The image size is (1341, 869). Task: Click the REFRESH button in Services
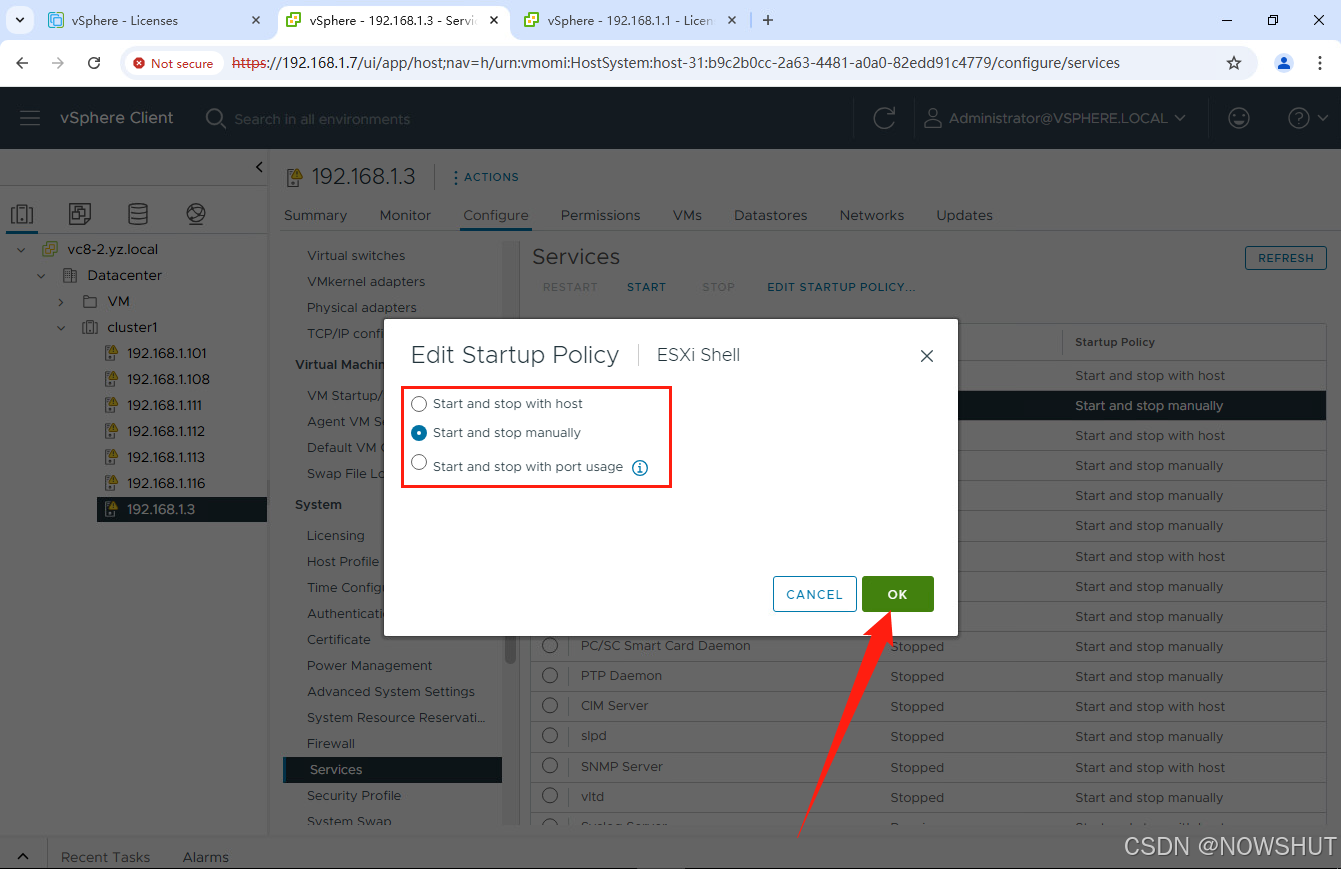click(1286, 258)
